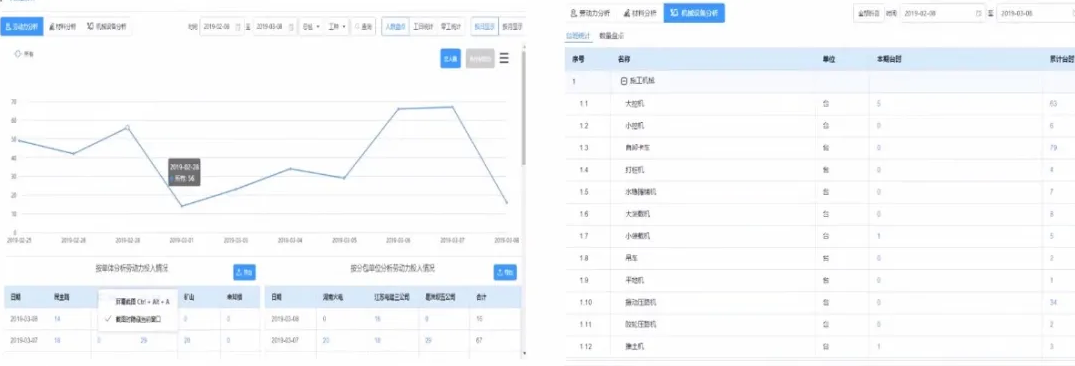Toggle 截图时隐藏当前窗口 checked menu option

click(137, 319)
